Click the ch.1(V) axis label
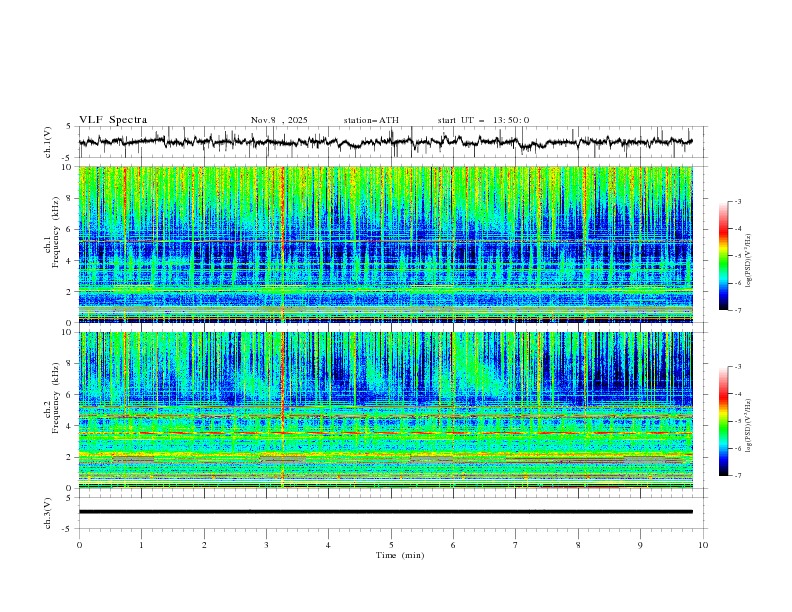 point(48,142)
